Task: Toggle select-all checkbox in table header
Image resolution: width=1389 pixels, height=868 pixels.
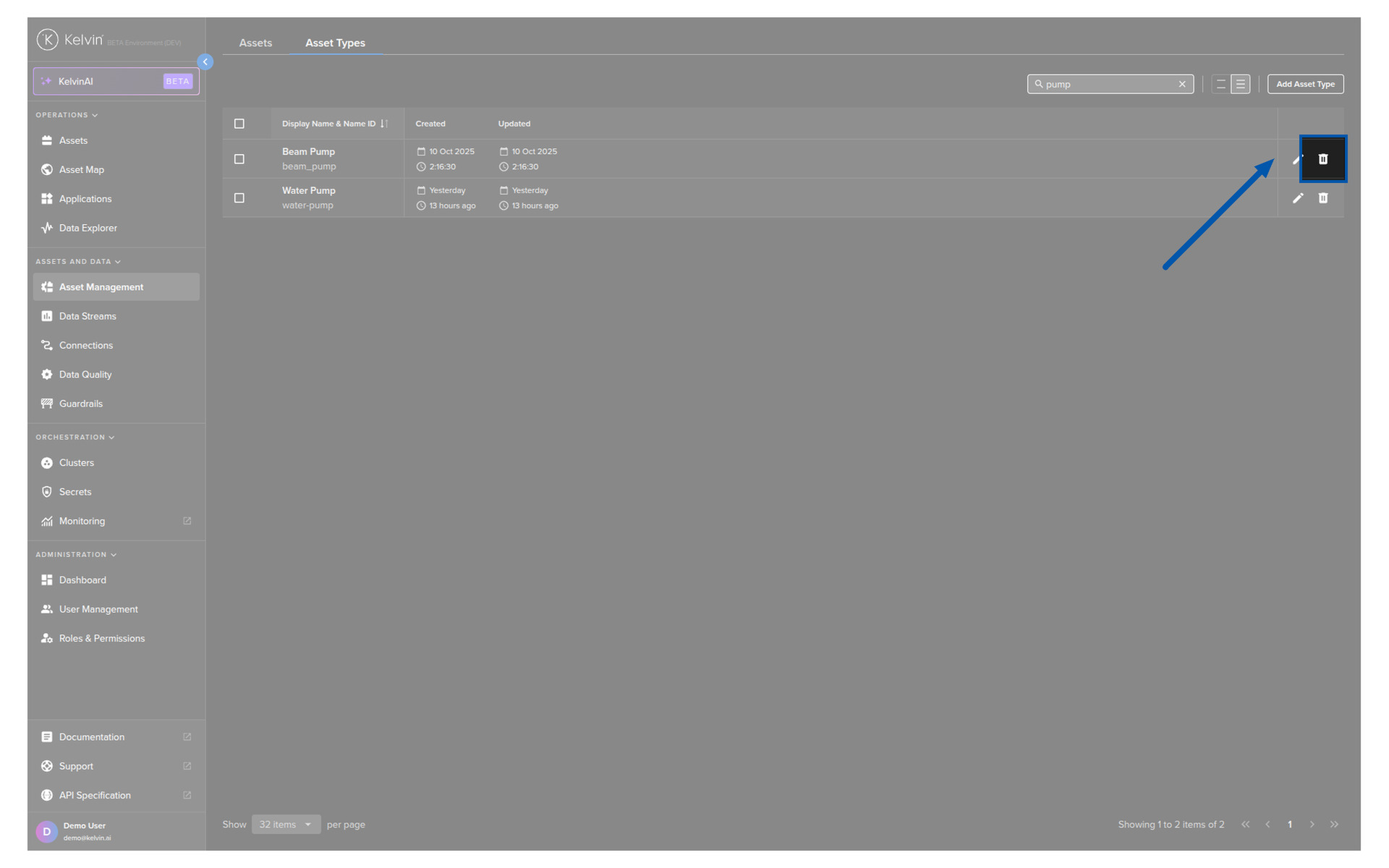Action: (x=239, y=124)
